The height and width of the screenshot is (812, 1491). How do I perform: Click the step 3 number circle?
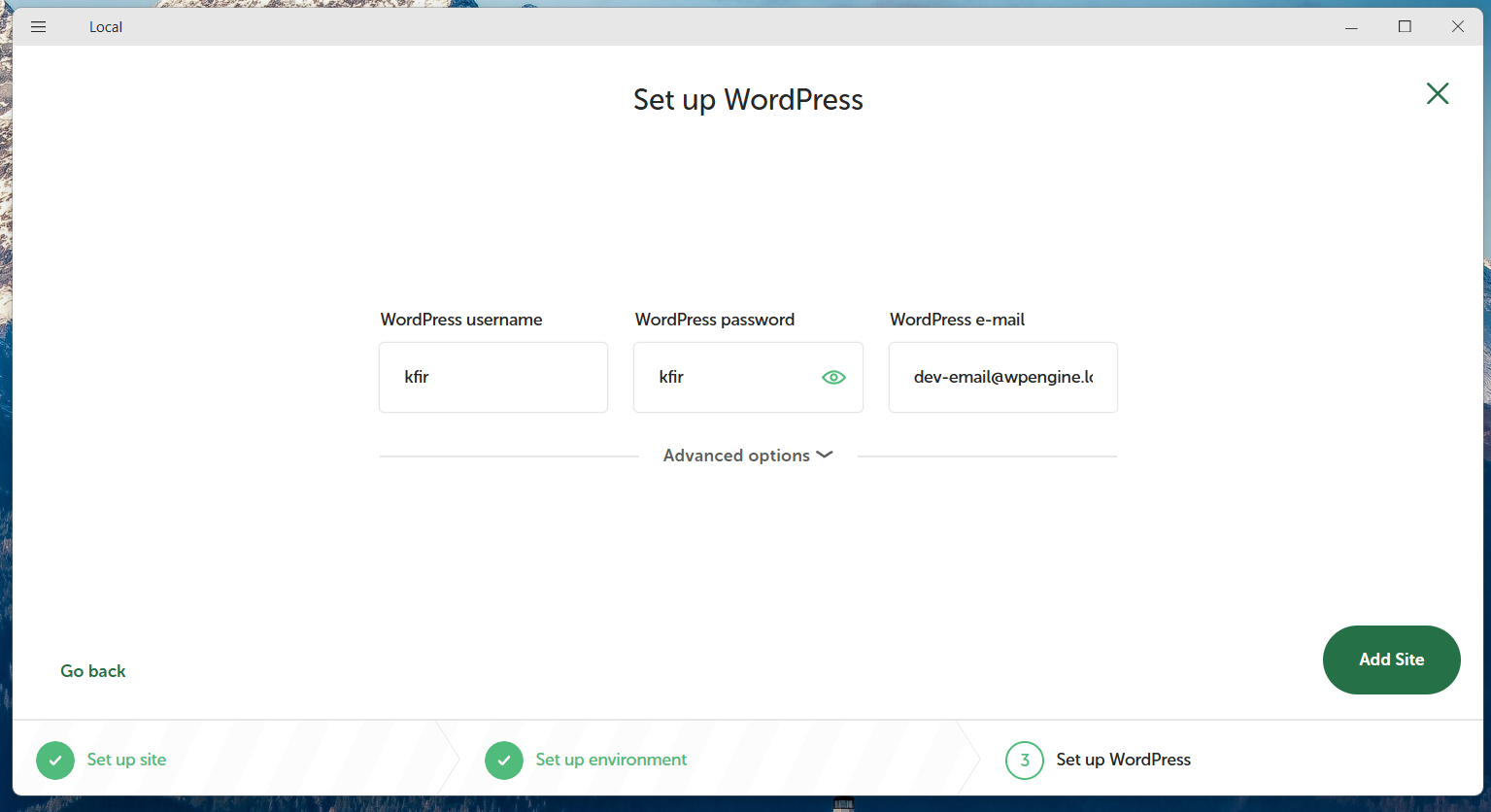click(x=1025, y=761)
